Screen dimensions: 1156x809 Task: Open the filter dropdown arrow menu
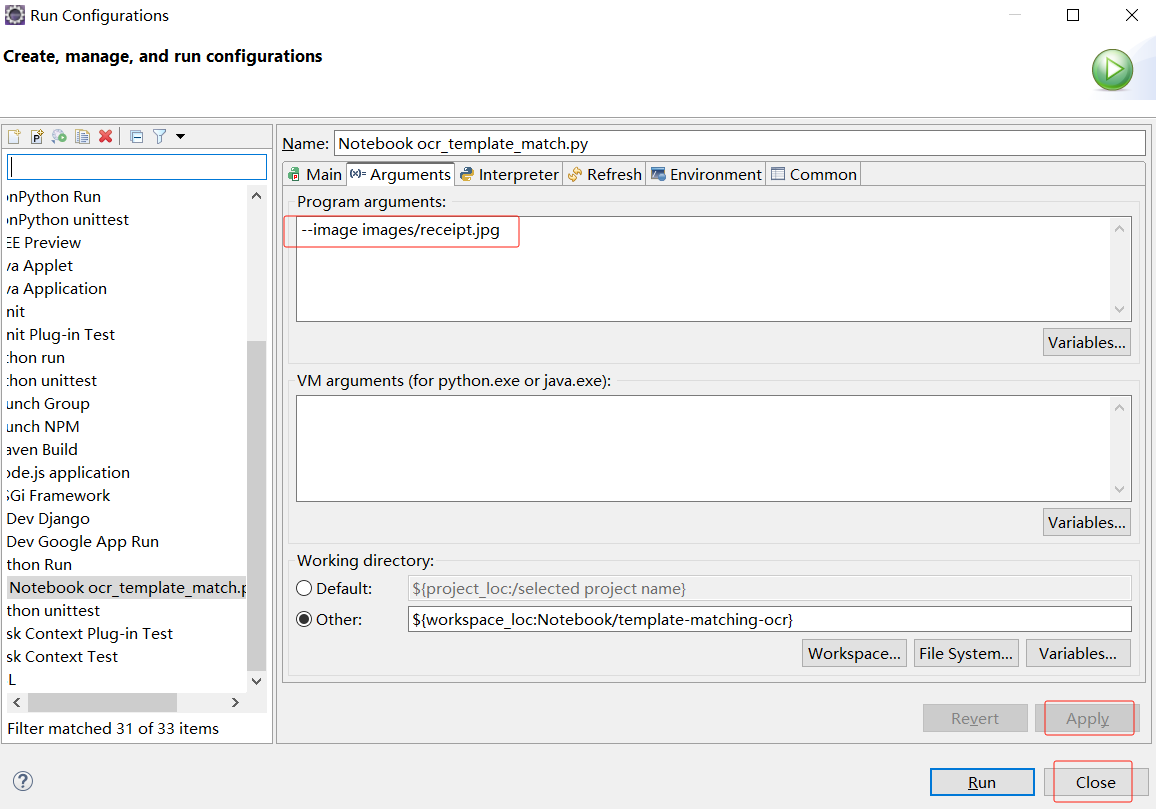[x=180, y=137]
